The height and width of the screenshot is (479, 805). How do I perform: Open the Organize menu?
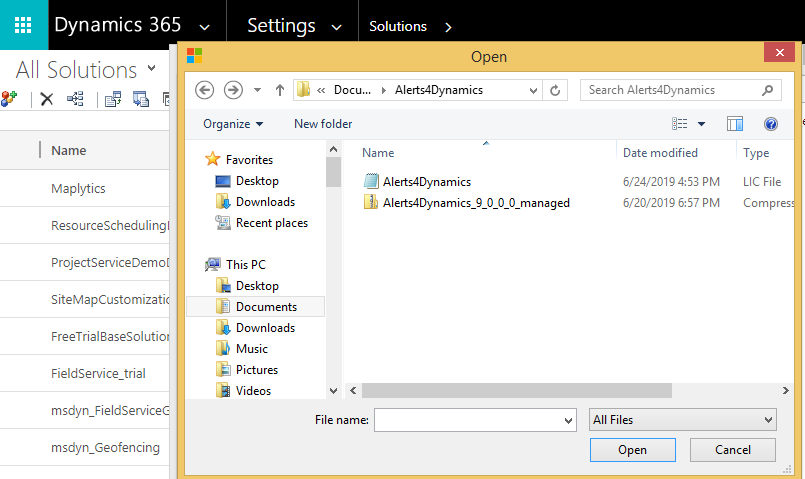coord(233,124)
